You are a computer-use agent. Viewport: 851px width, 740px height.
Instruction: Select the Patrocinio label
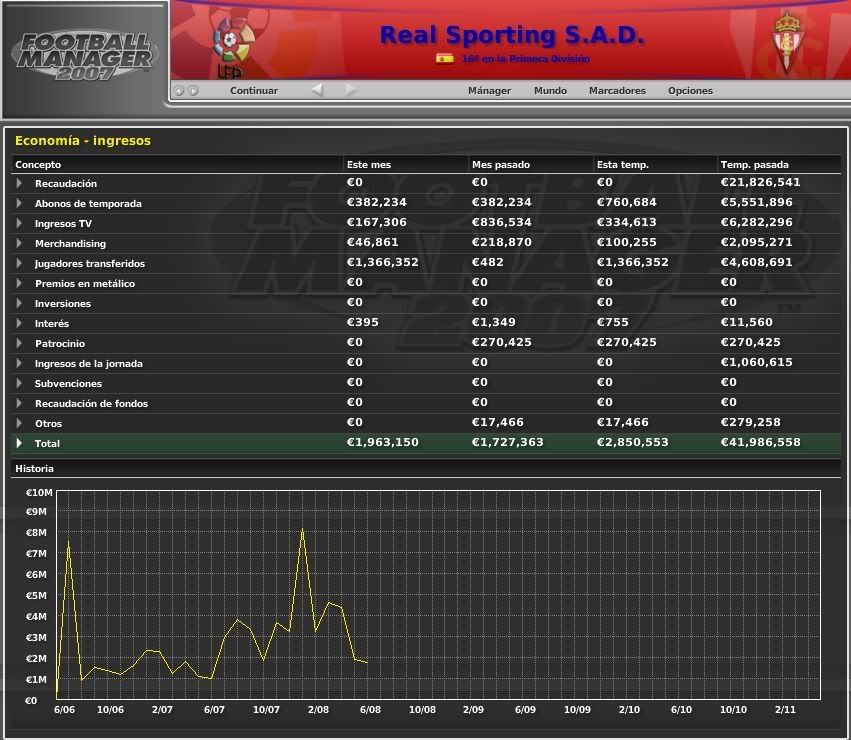pos(60,344)
